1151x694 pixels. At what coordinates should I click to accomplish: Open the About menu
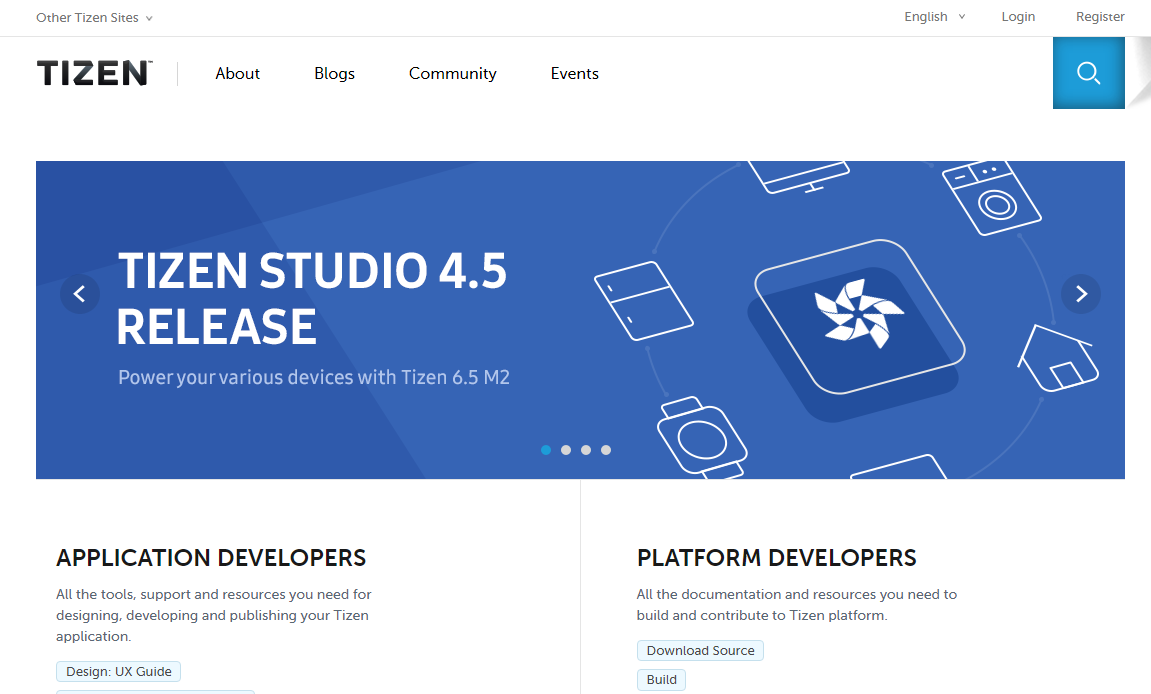237,73
